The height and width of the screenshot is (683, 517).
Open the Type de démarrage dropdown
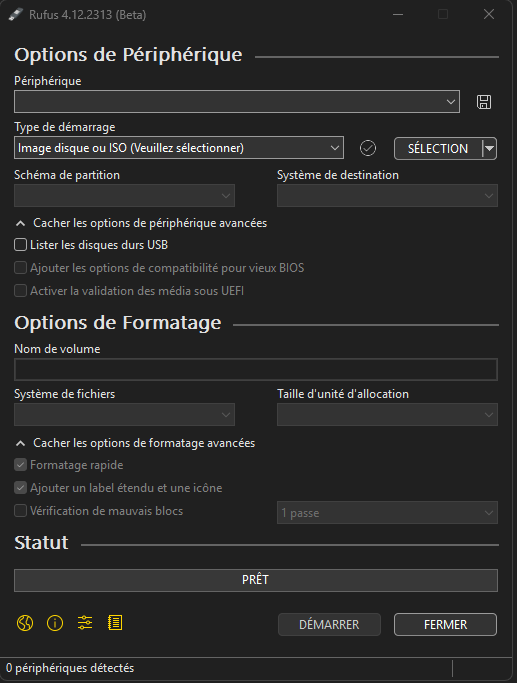click(179, 148)
